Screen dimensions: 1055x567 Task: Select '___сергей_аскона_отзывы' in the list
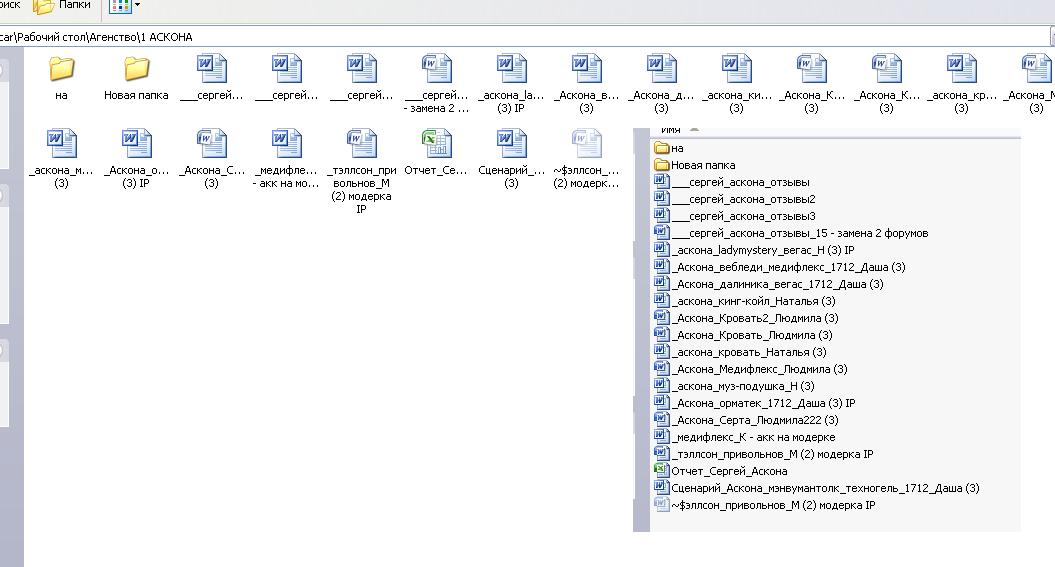point(732,182)
